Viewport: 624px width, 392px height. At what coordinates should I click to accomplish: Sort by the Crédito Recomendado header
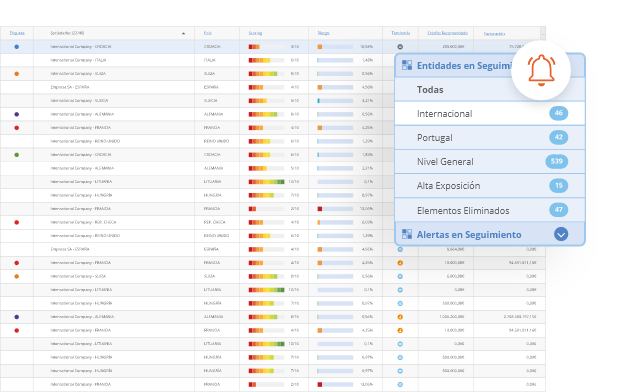click(x=447, y=33)
